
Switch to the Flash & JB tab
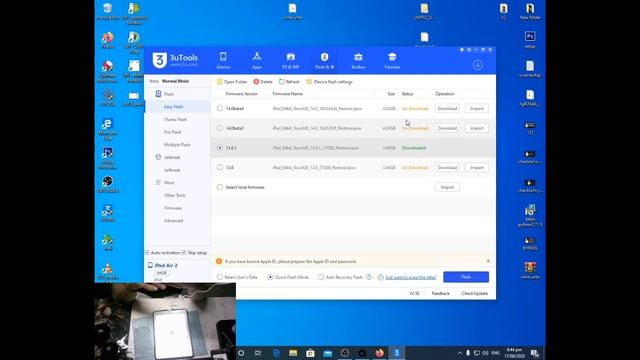[x=324, y=60]
